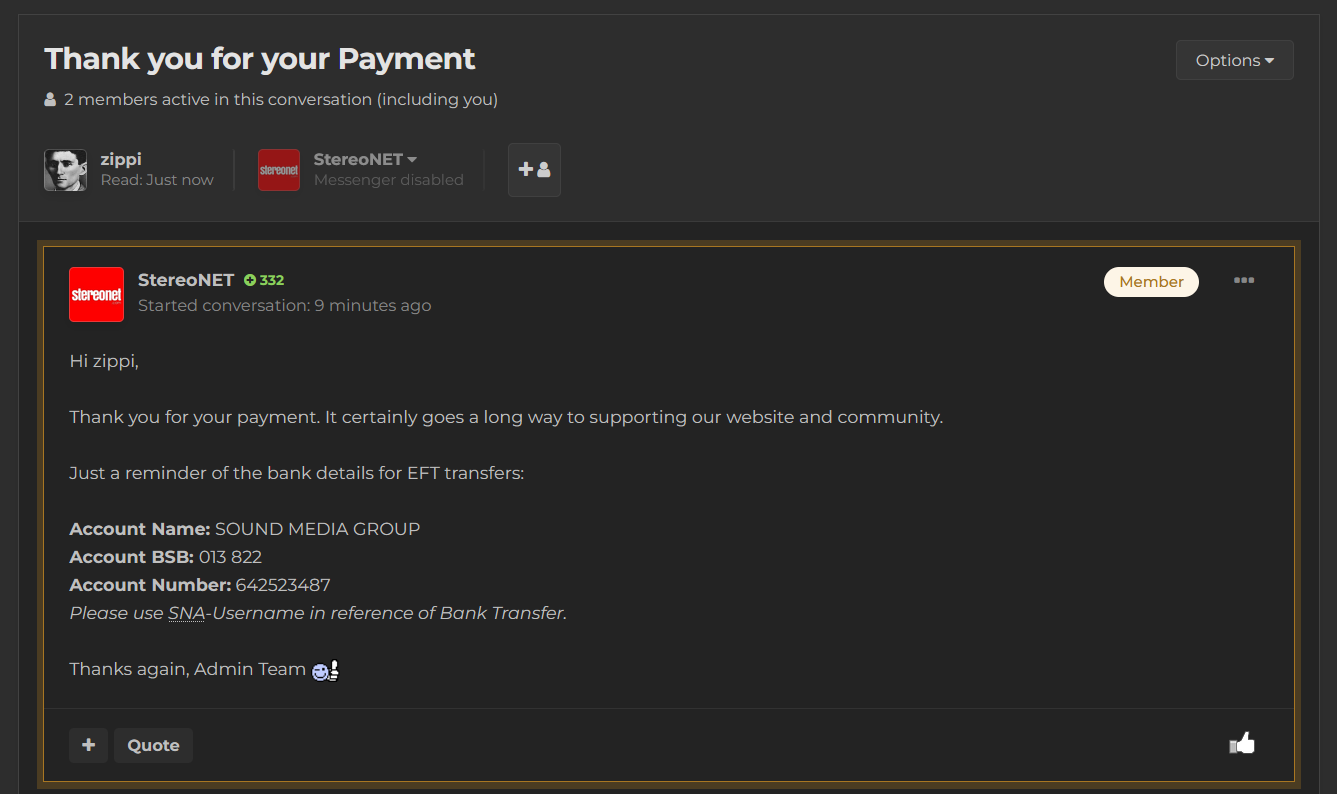Screen dimensions: 1337x794
Task: Click zippi's avatar in participants list
Action: pyautogui.click(x=65, y=170)
